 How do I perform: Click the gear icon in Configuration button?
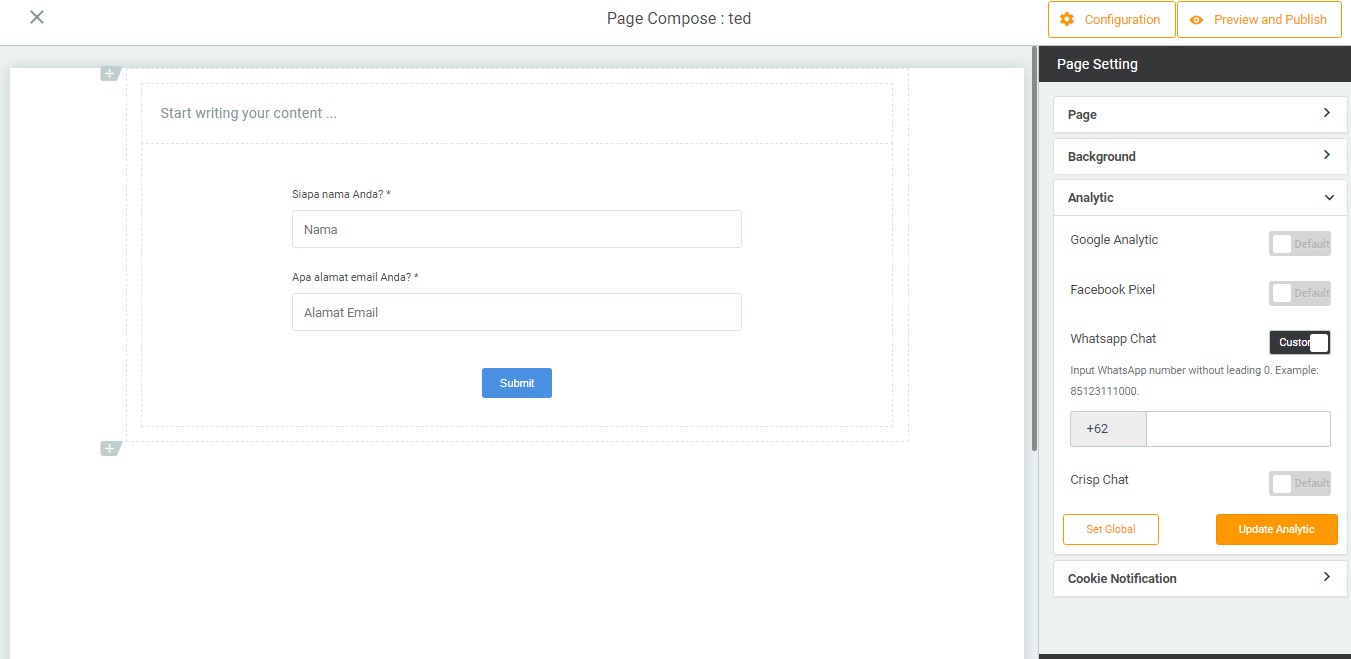(x=1067, y=19)
